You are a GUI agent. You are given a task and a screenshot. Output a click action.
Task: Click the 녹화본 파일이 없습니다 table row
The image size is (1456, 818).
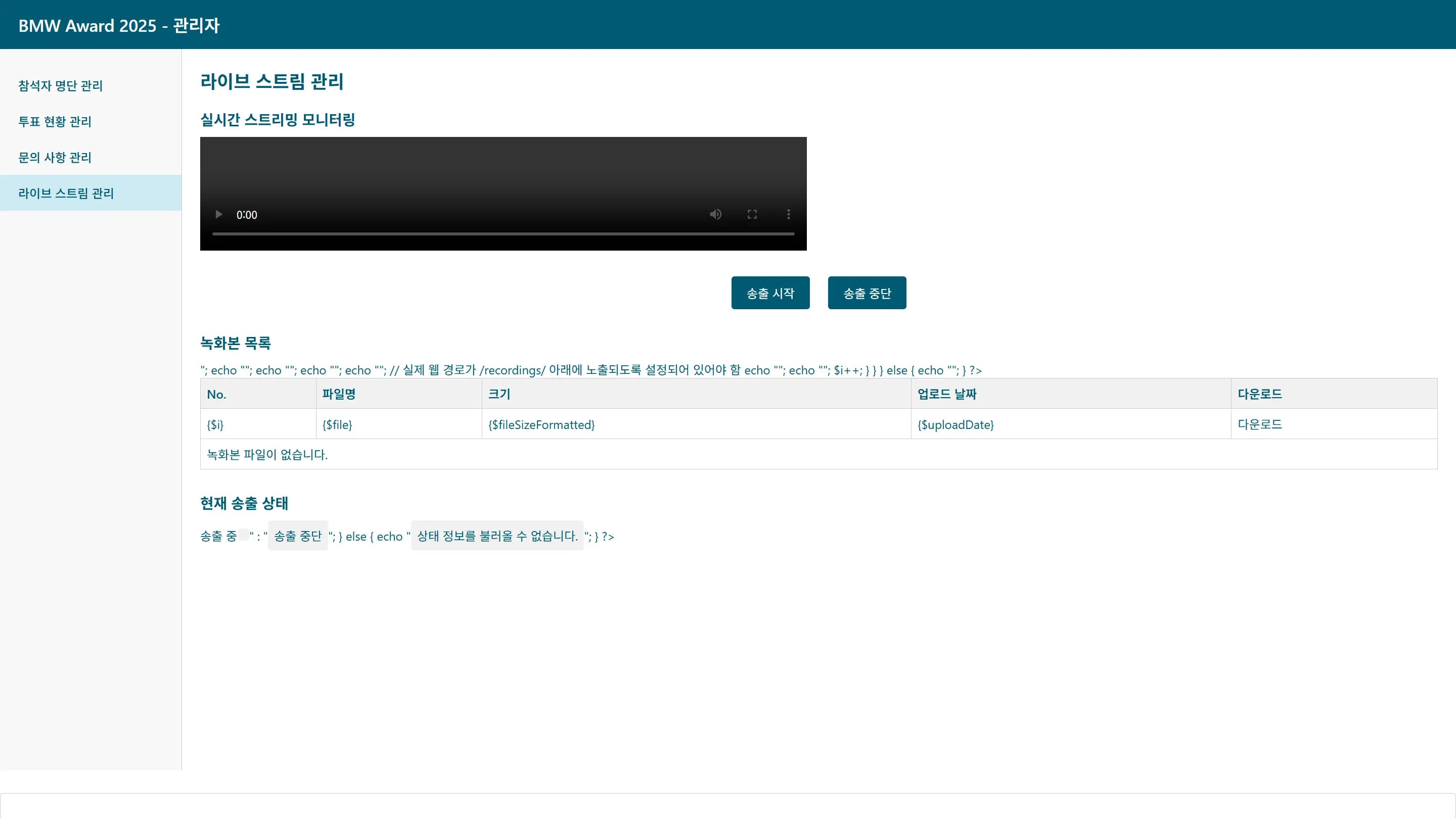[266, 454]
